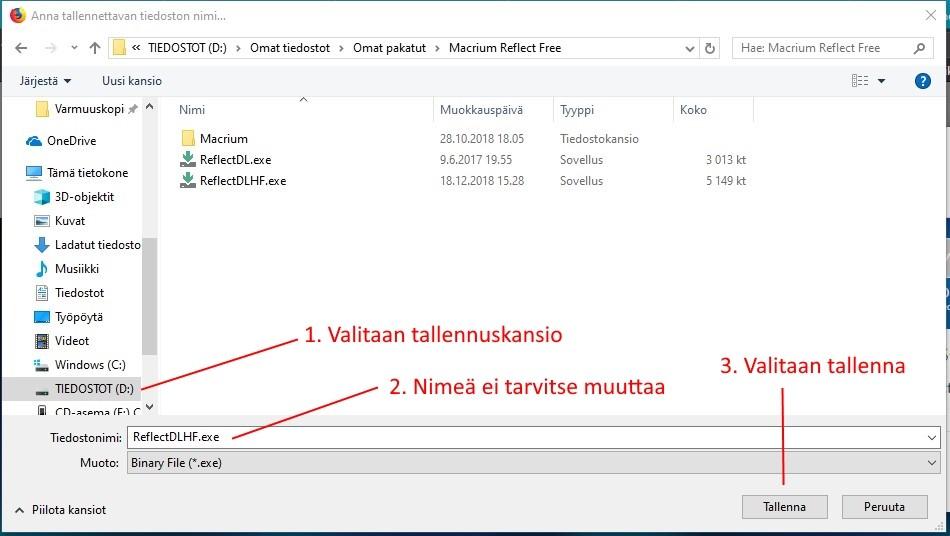The image size is (950, 536).
Task: Go back with the left arrow
Action: click(21, 48)
